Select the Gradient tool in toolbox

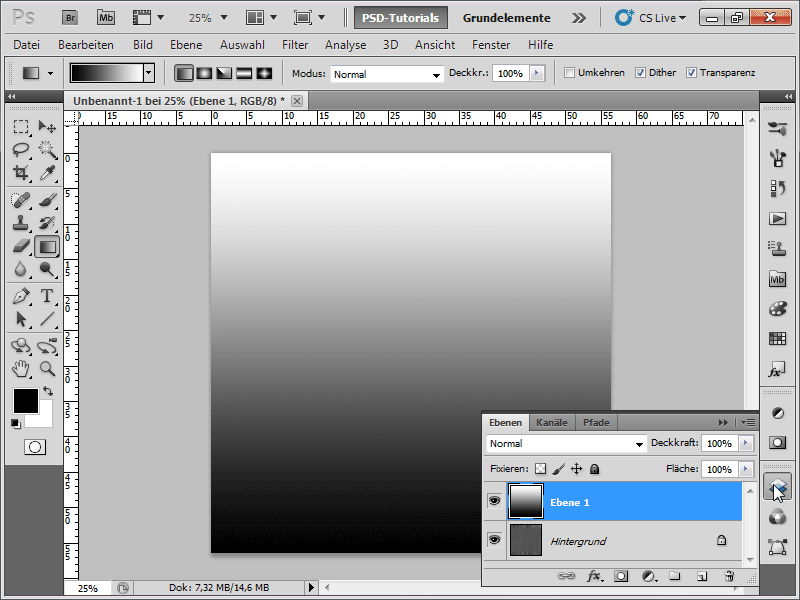[47, 247]
